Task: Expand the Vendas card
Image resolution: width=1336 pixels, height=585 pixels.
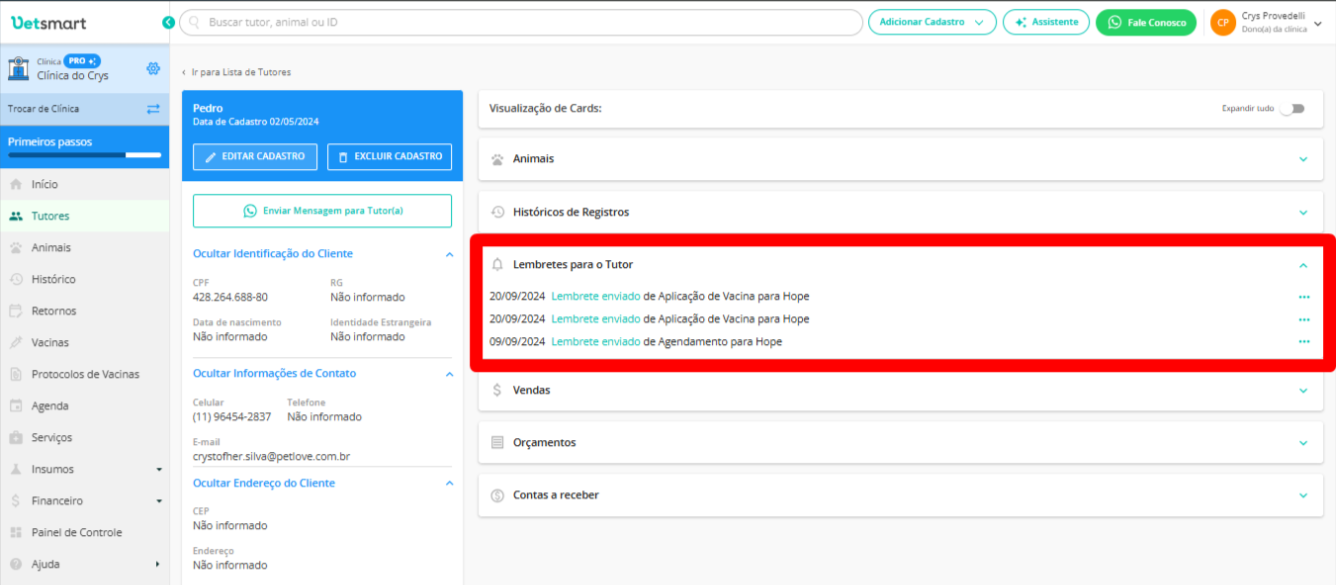Action: [x=1302, y=390]
